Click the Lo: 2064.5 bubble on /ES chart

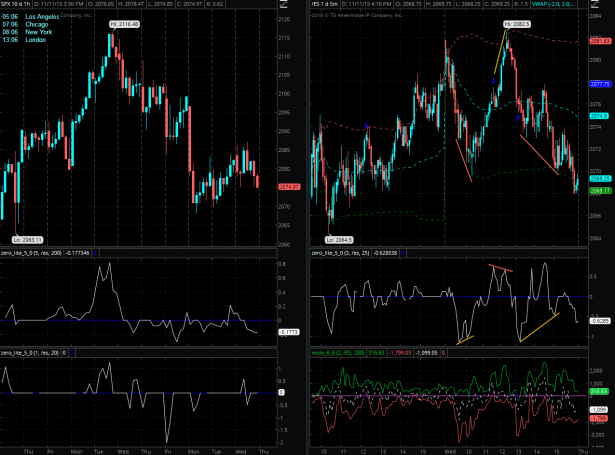(342, 240)
